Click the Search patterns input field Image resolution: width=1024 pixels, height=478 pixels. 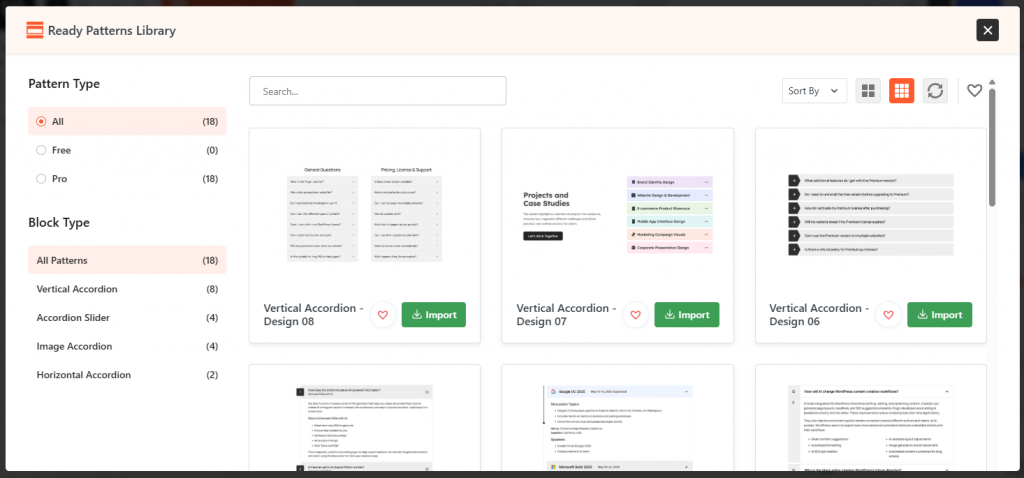377,91
